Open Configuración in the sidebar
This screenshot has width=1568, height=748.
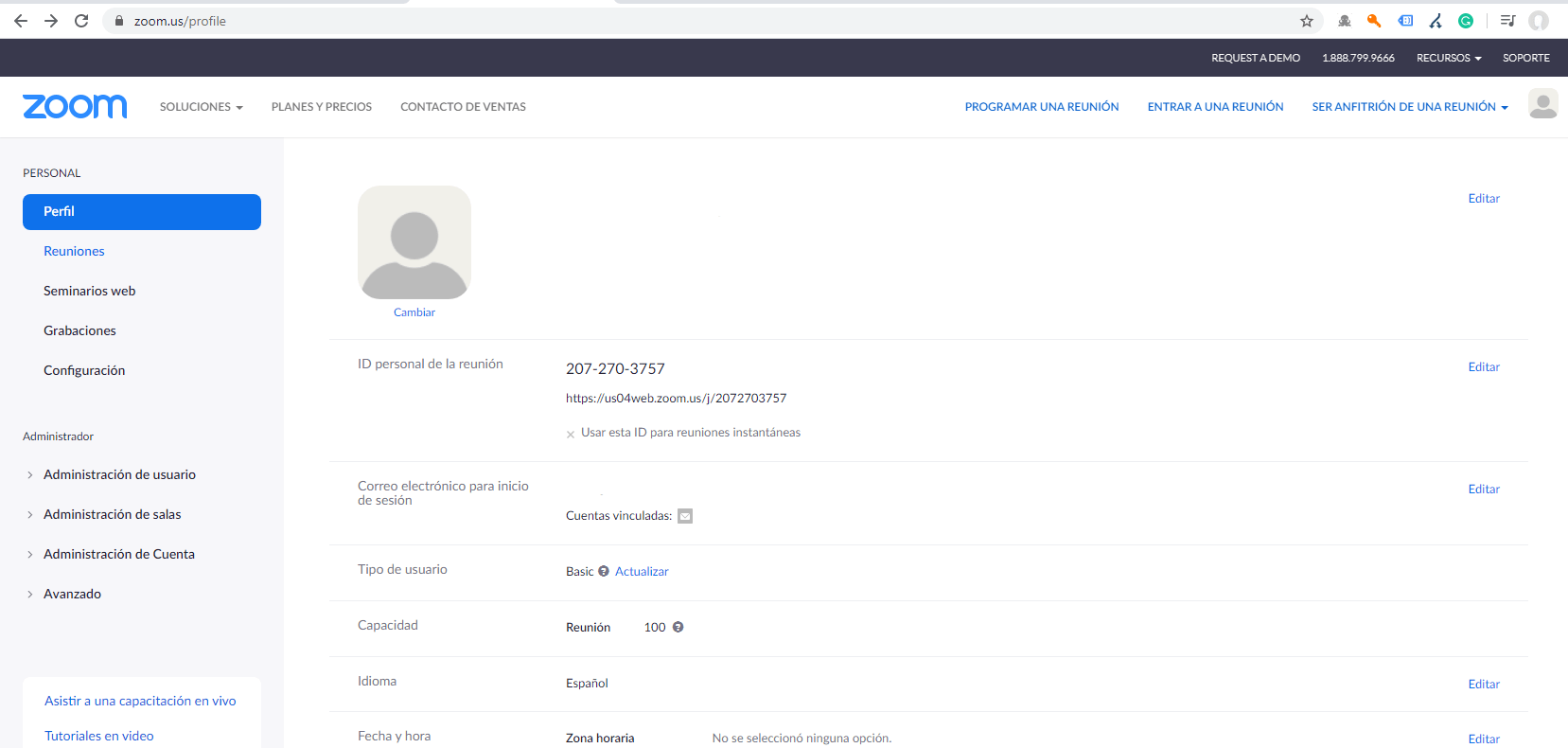click(x=84, y=370)
